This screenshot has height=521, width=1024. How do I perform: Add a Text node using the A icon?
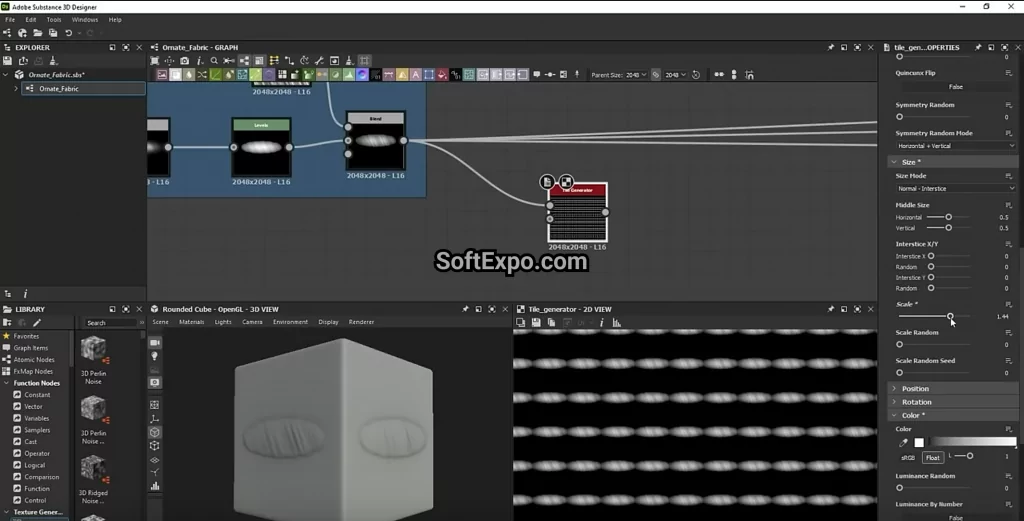(x=415, y=75)
